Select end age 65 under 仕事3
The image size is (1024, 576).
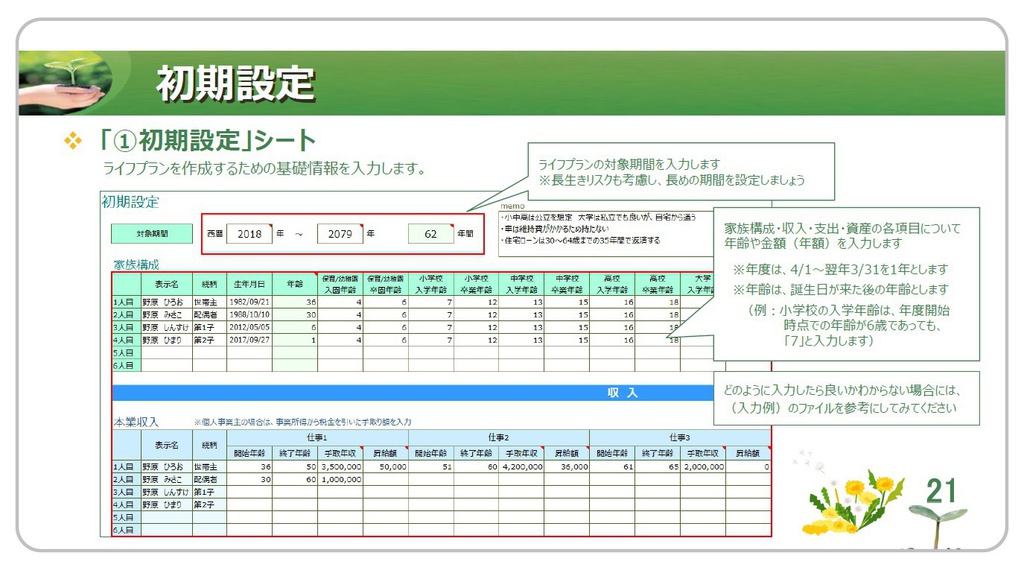tap(658, 467)
